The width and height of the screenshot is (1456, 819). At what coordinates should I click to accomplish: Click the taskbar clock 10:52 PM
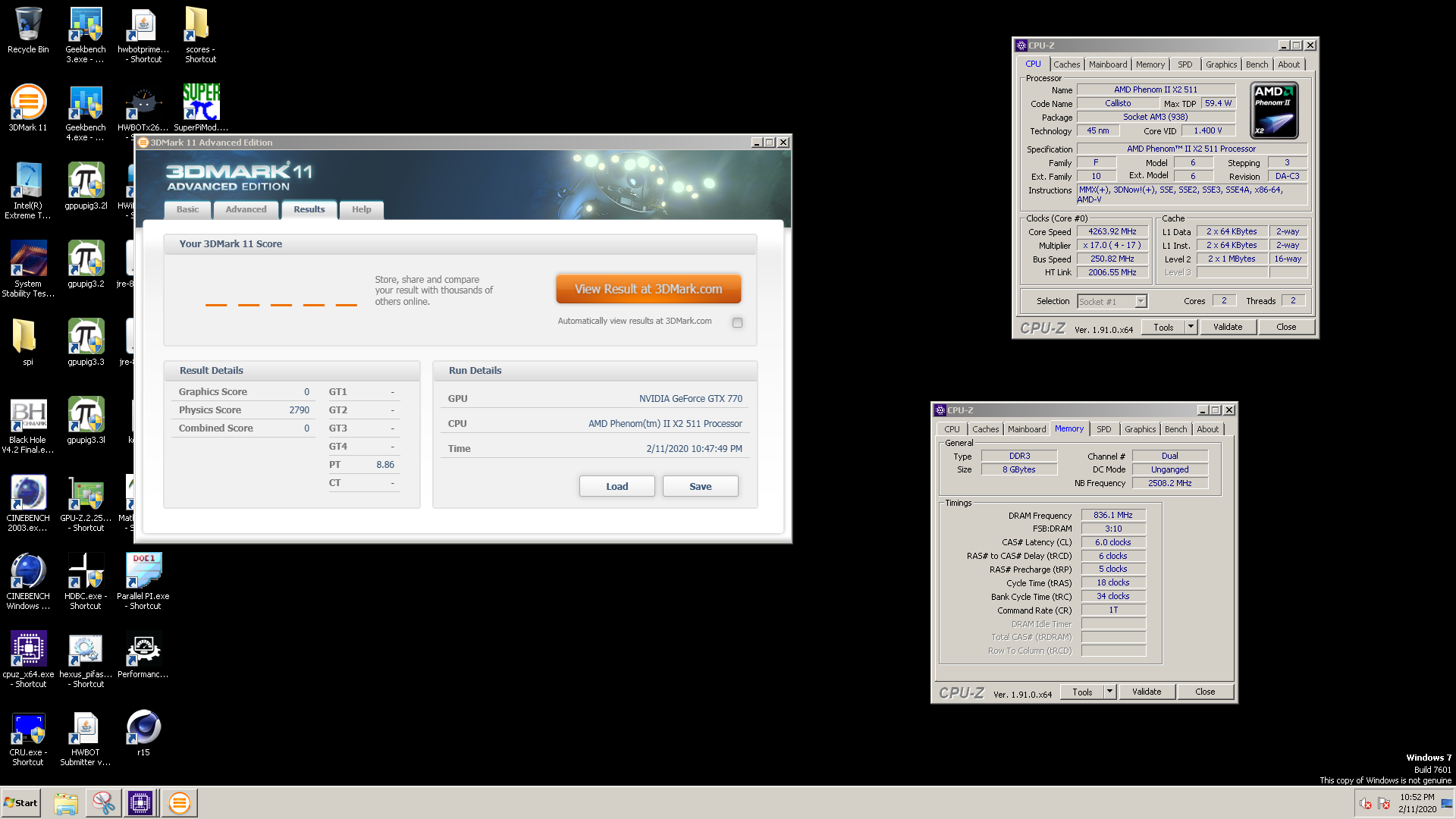(x=1417, y=803)
